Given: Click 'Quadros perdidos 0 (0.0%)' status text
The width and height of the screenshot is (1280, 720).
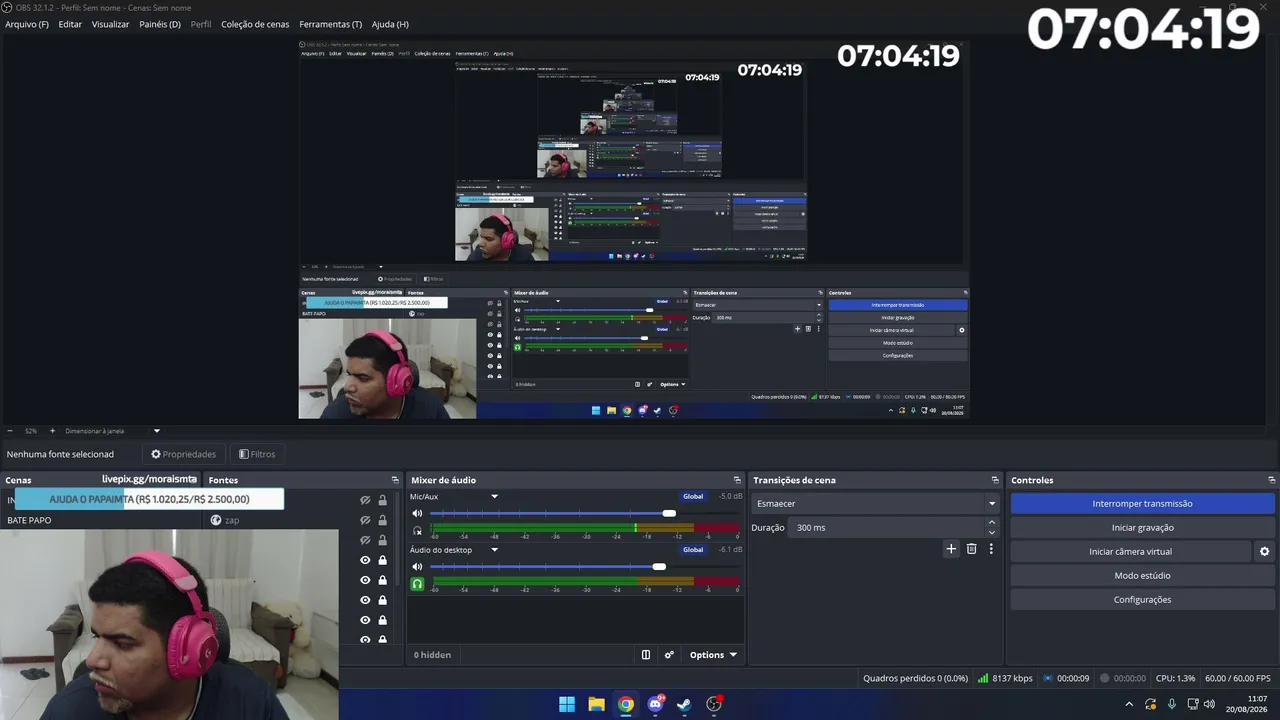Looking at the screenshot, I should [x=915, y=679].
